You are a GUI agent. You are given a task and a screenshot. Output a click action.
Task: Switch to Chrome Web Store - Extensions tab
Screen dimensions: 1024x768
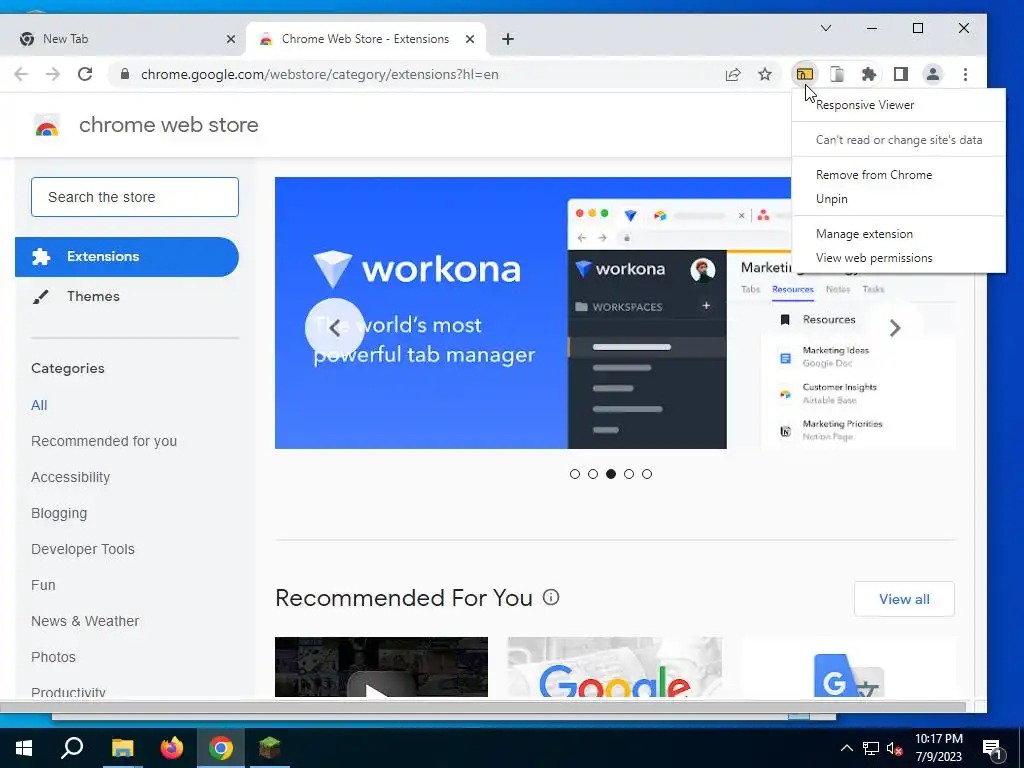tap(366, 39)
